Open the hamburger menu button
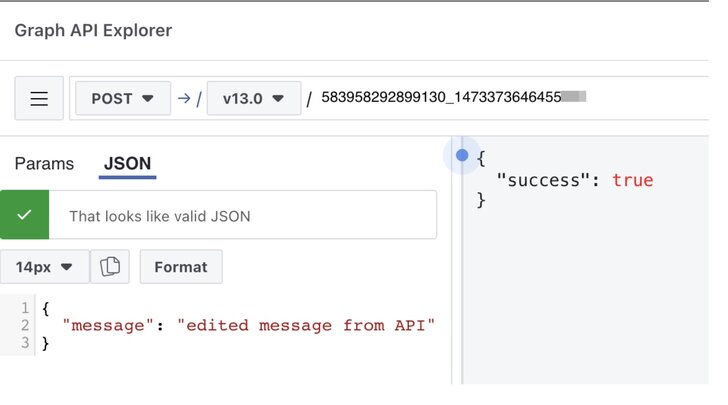The height and width of the screenshot is (405, 728). pos(39,98)
